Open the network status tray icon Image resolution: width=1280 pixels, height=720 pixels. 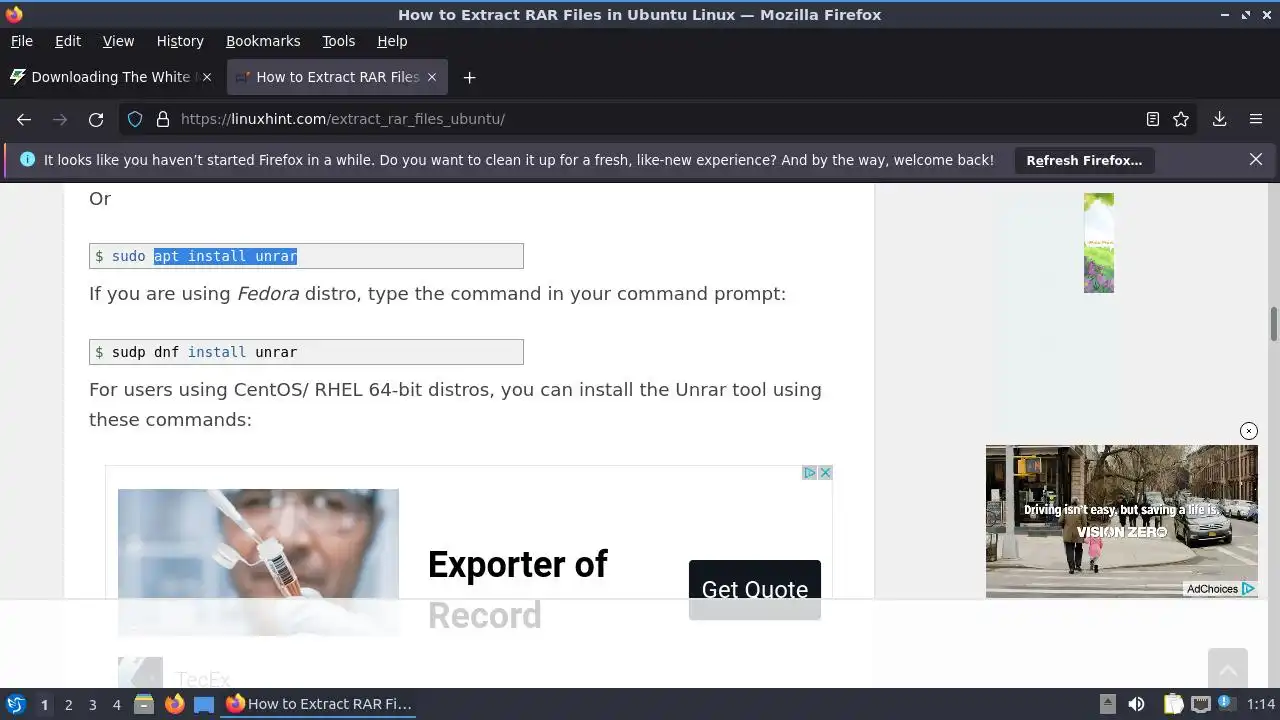(x=1201, y=704)
